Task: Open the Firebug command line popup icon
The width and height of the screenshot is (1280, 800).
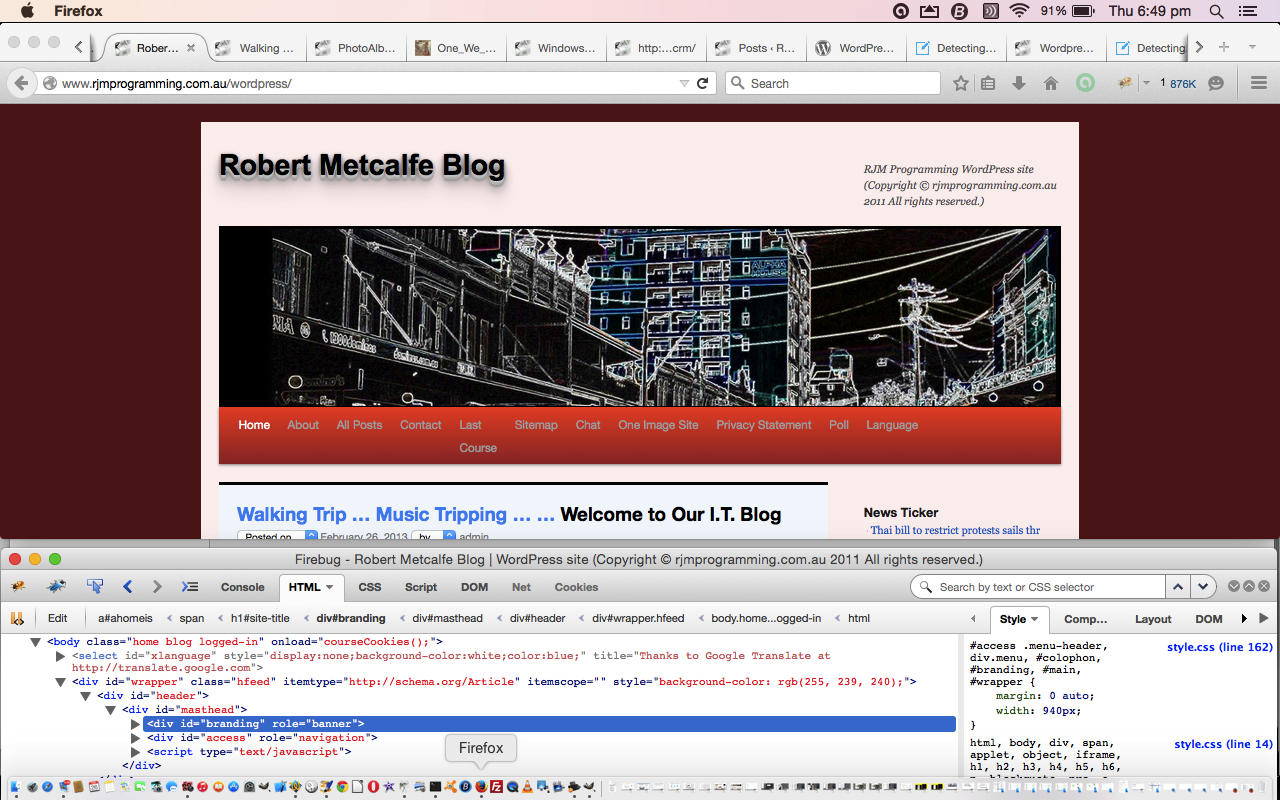Action: click(x=189, y=587)
